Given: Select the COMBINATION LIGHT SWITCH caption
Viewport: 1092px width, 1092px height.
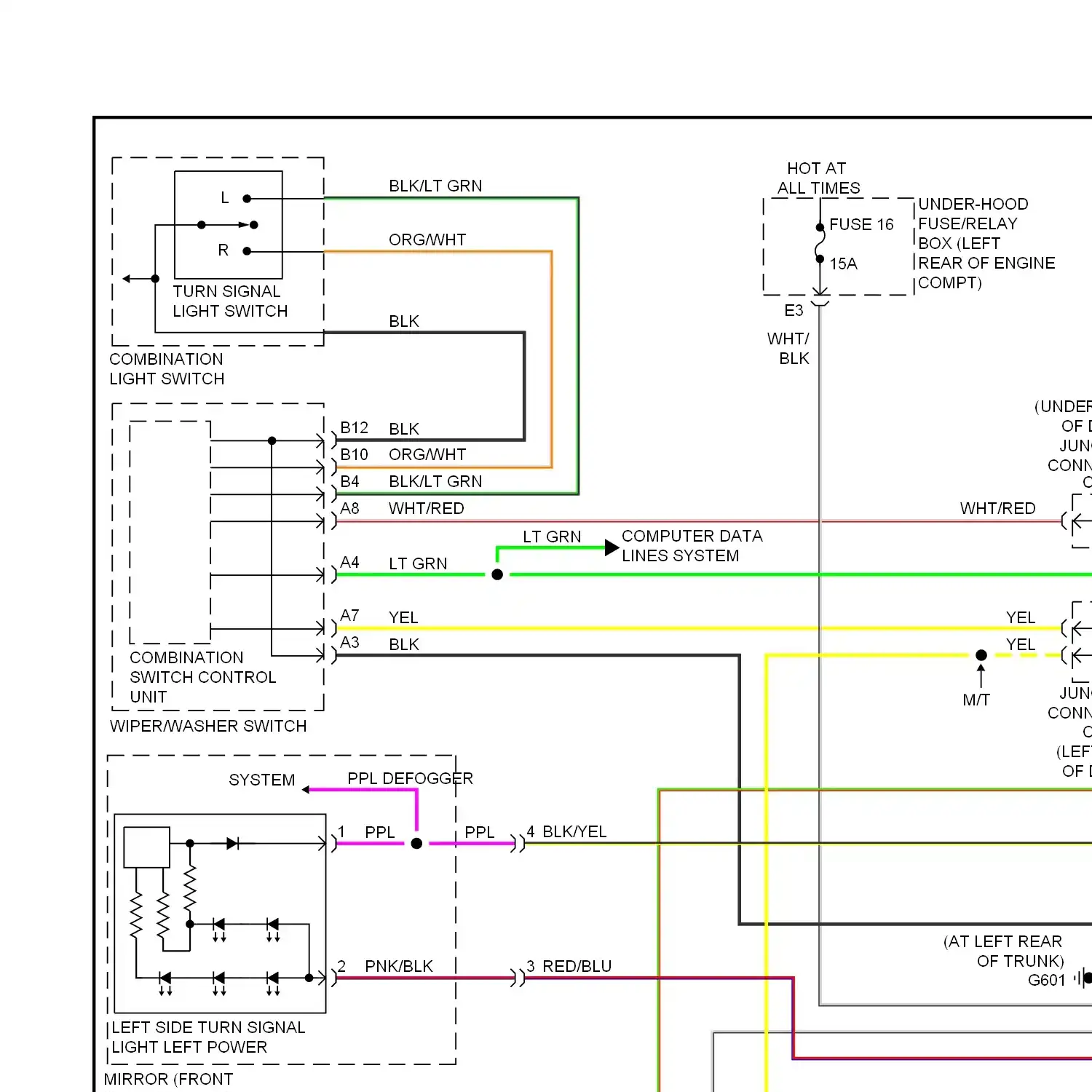Looking at the screenshot, I should coord(167,369).
